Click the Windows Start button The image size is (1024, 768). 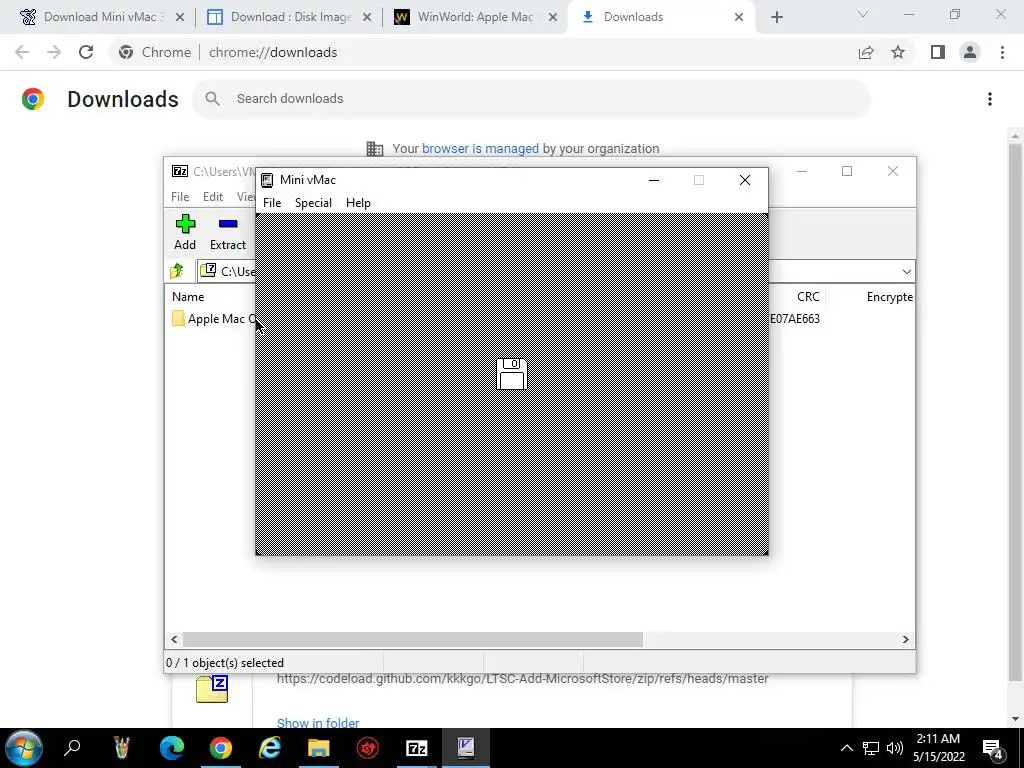tap(24, 748)
